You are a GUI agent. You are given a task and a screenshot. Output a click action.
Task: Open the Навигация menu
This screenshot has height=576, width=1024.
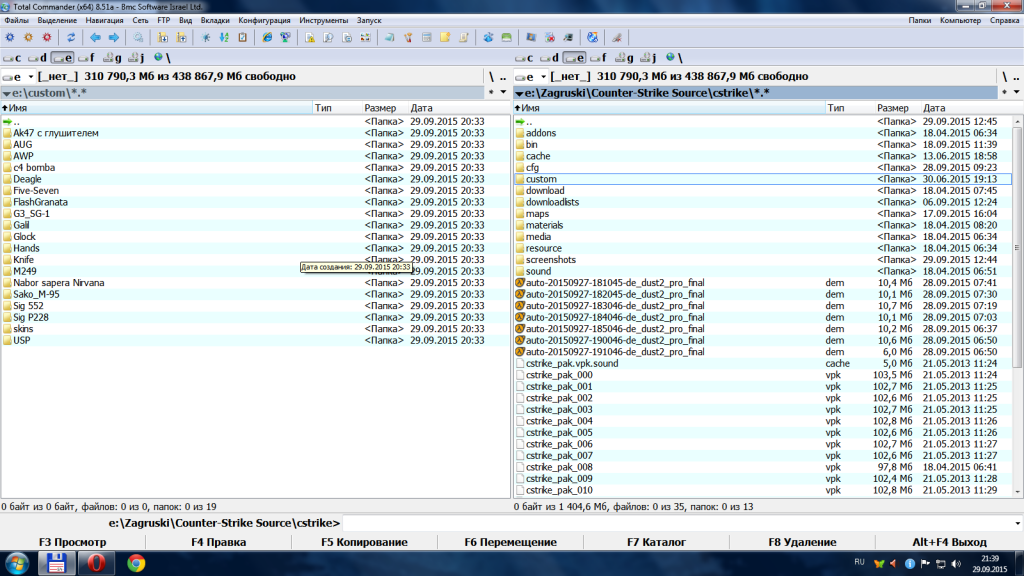tap(104, 20)
